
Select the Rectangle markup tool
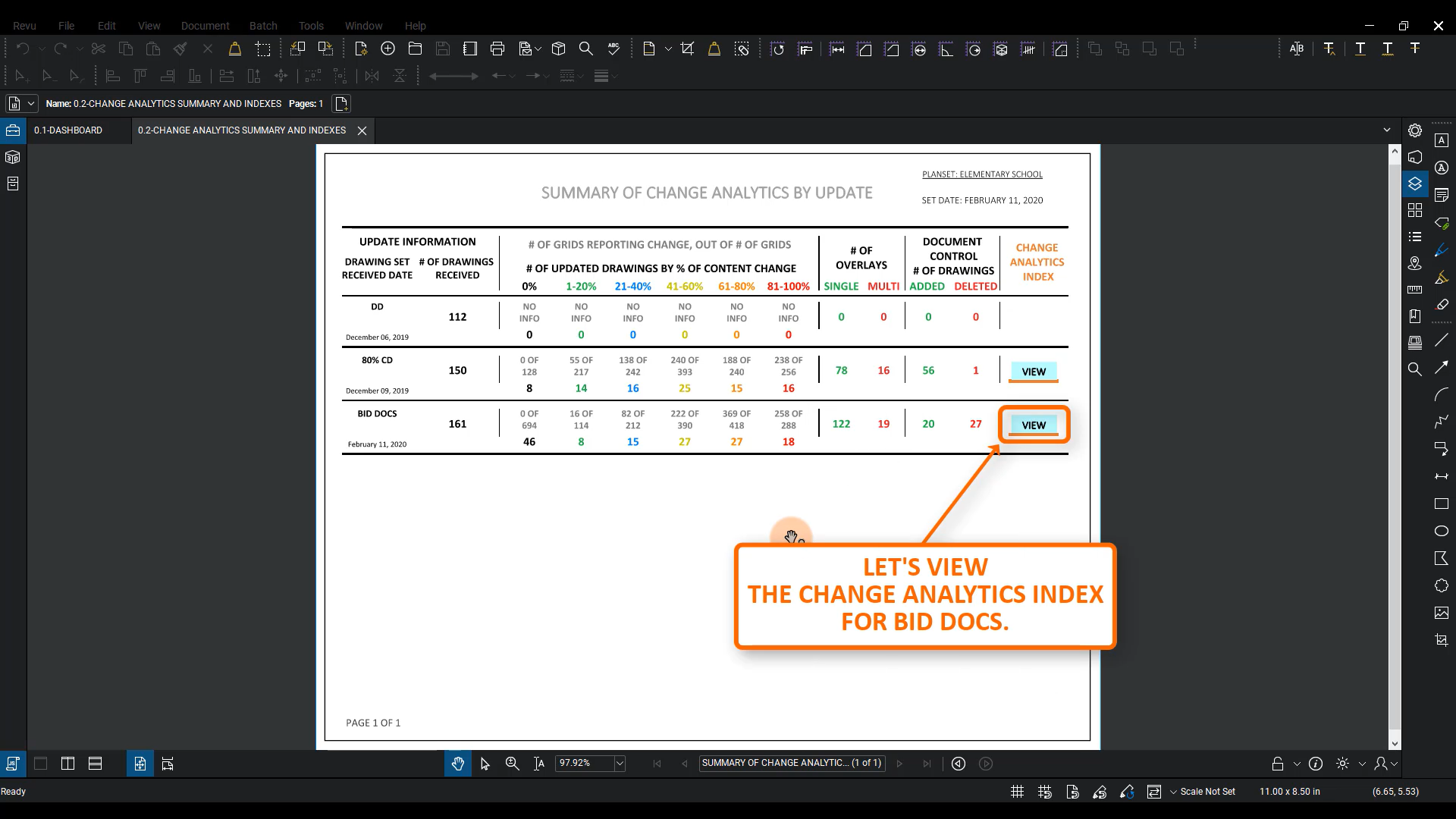pyautogui.click(x=1442, y=504)
